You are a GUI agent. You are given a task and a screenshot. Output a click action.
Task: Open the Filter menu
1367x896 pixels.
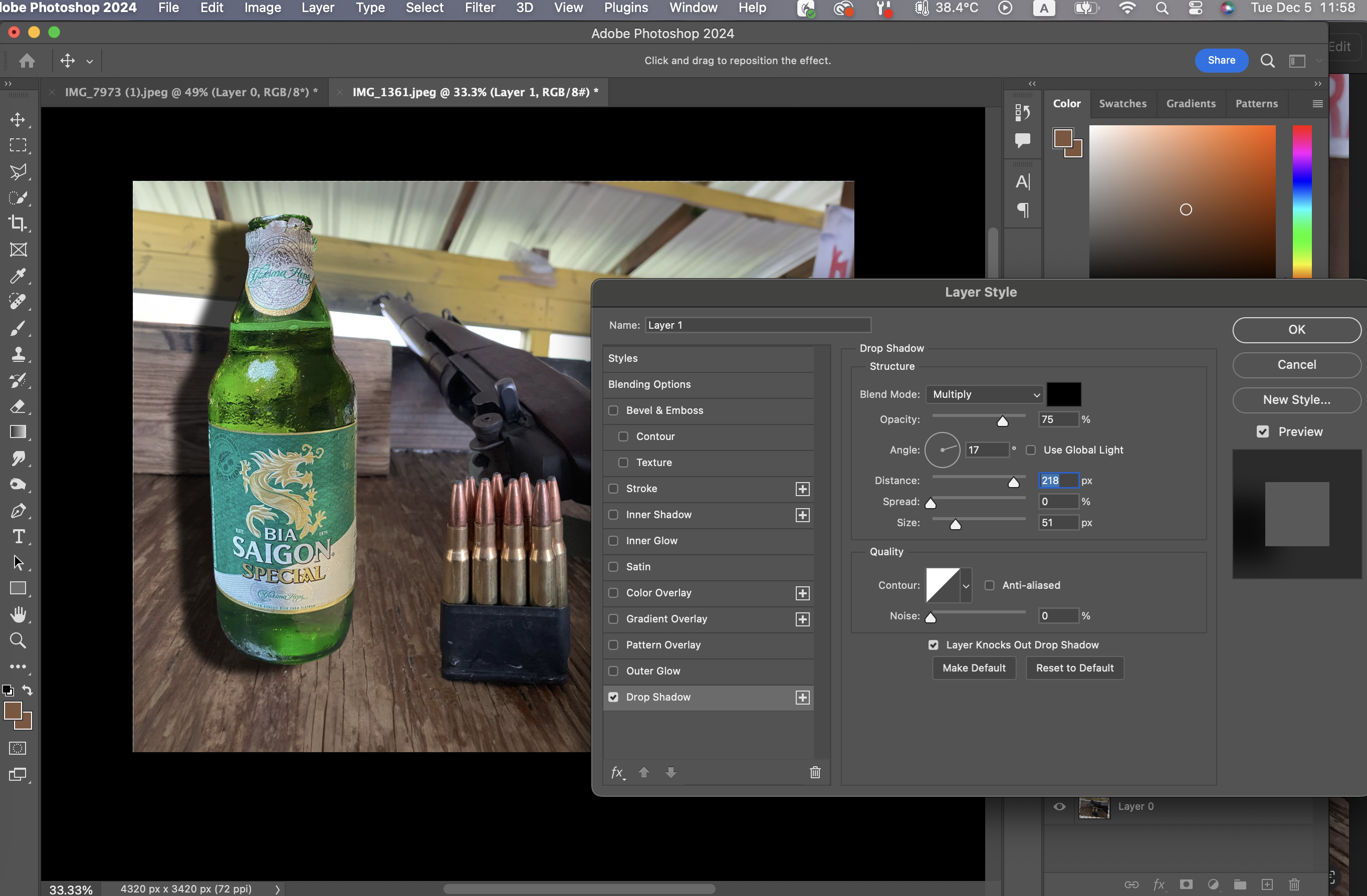(480, 8)
